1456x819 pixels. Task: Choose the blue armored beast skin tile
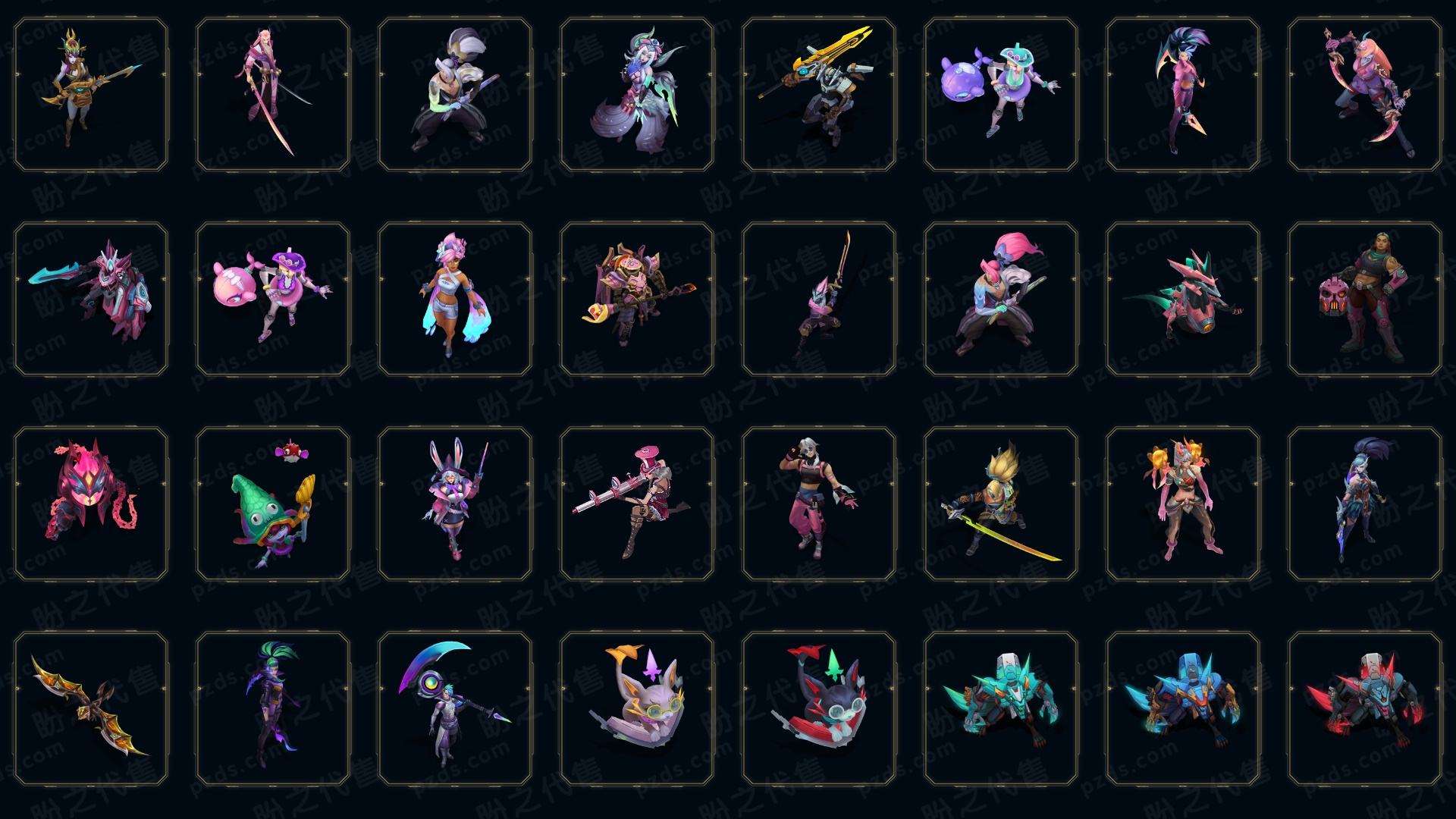1183,708
